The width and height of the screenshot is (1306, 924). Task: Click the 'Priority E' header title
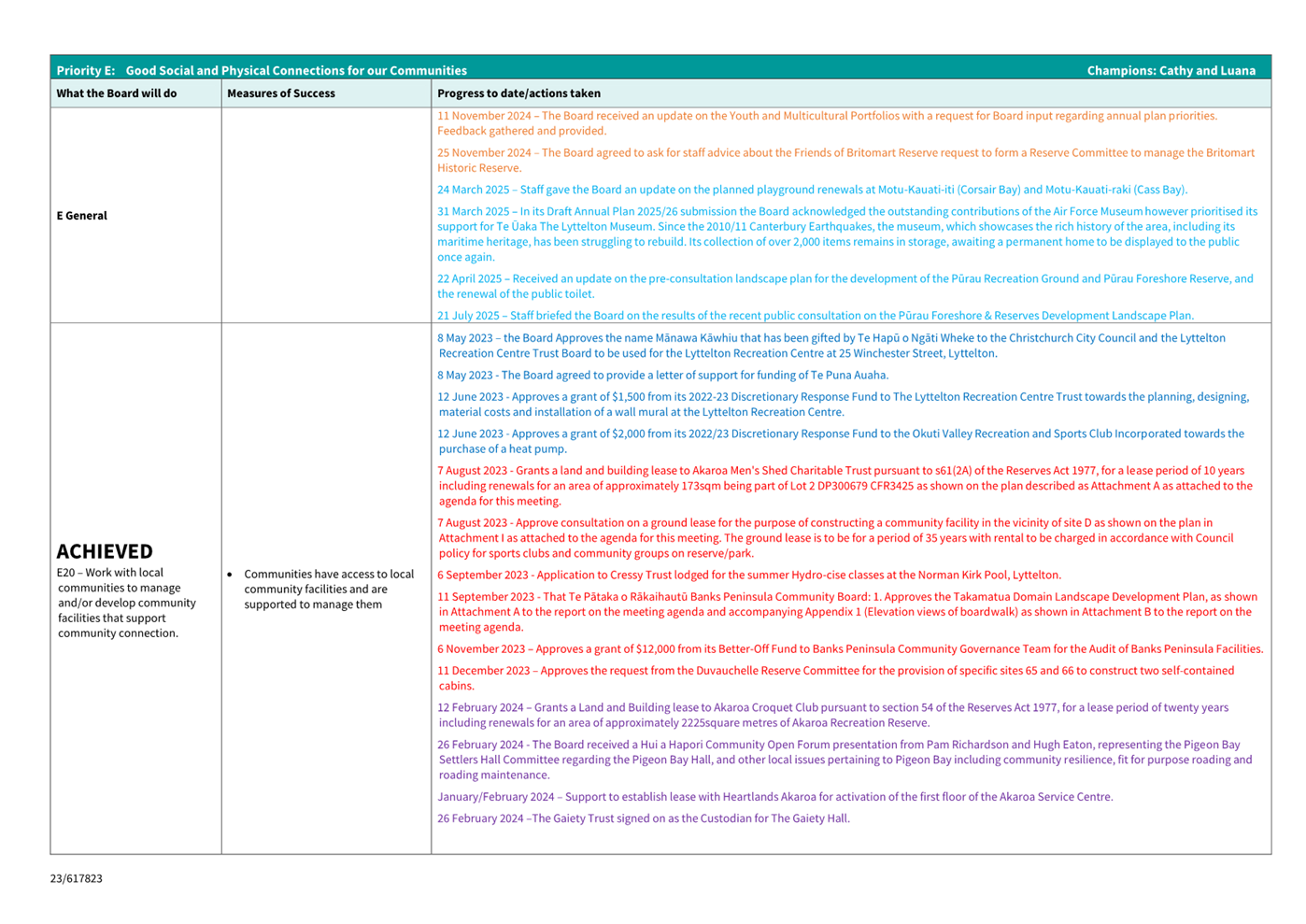point(262,70)
